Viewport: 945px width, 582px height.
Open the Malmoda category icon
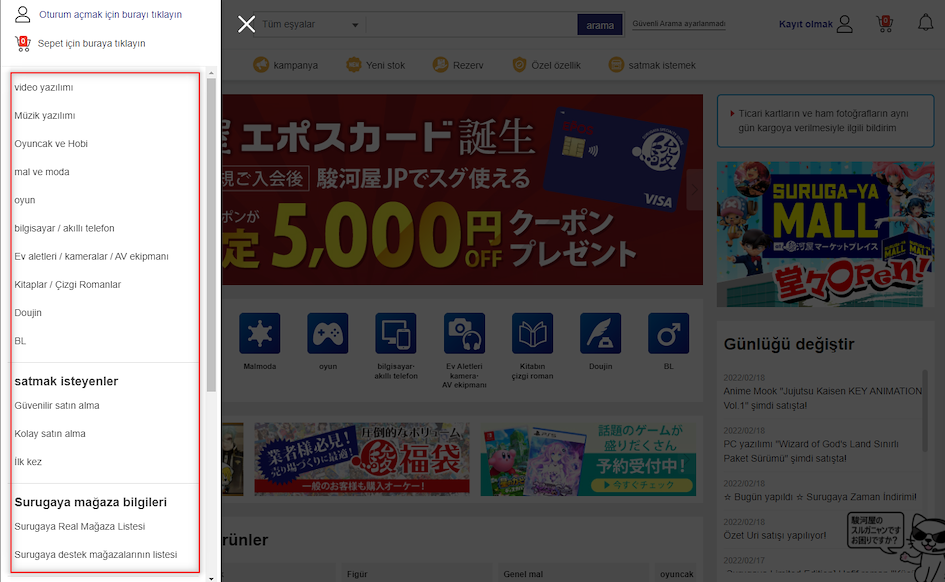pyautogui.click(x=260, y=333)
